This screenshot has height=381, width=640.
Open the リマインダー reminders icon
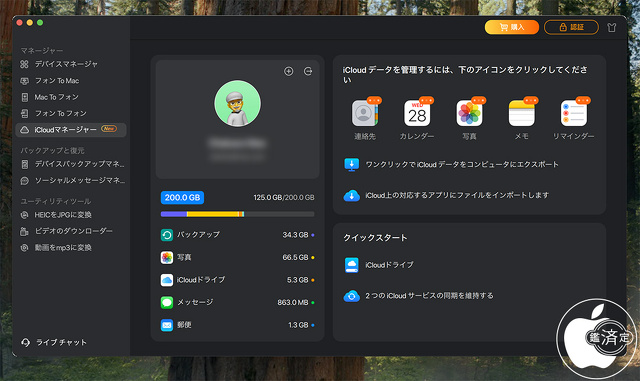pyautogui.click(x=573, y=113)
